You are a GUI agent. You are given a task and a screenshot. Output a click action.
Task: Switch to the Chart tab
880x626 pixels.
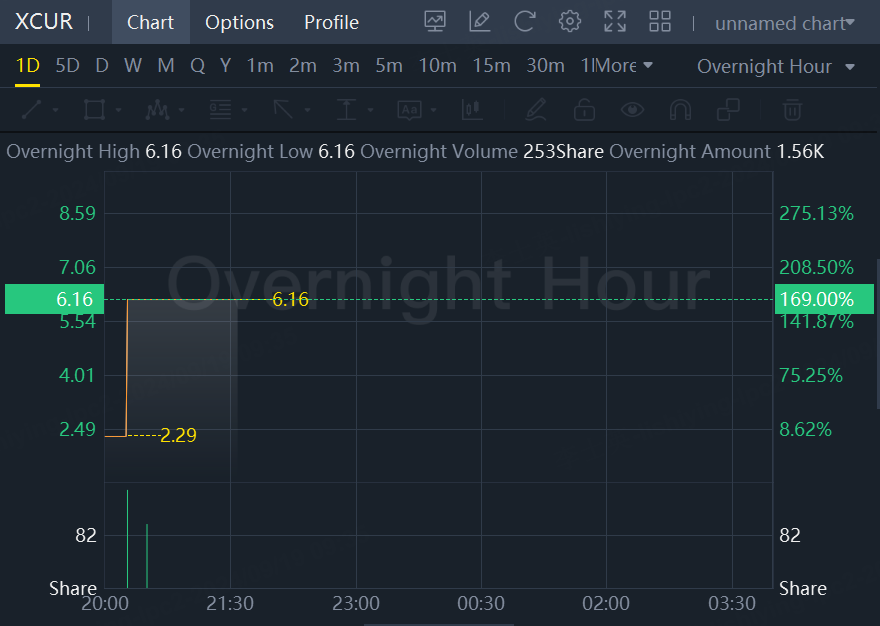click(x=150, y=22)
